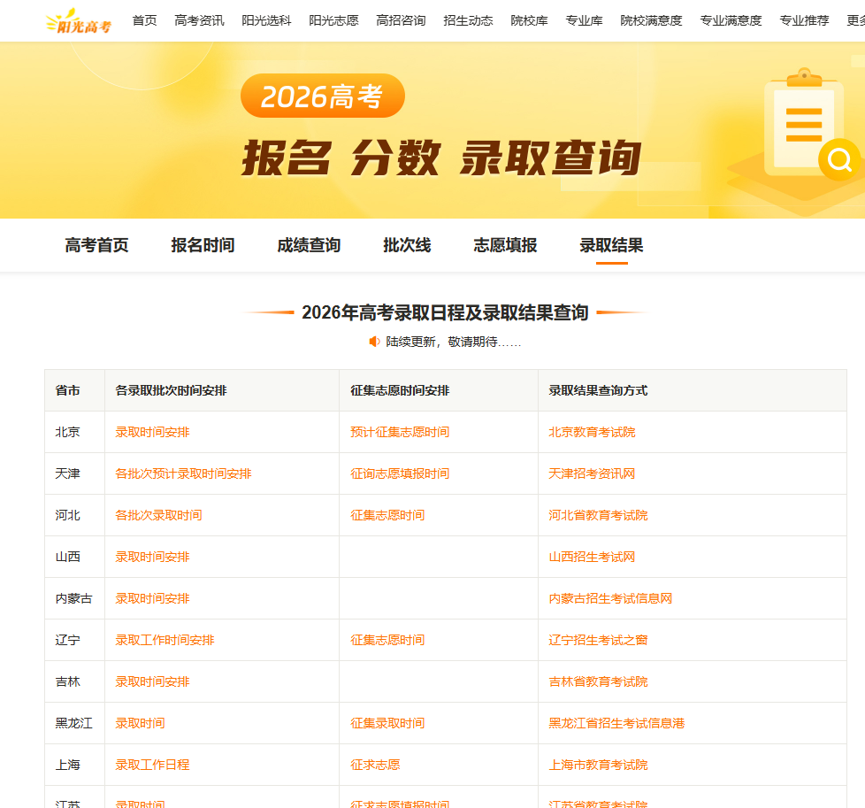
Task: Open 征集录取时间 for 黑龙江
Action: [388, 724]
